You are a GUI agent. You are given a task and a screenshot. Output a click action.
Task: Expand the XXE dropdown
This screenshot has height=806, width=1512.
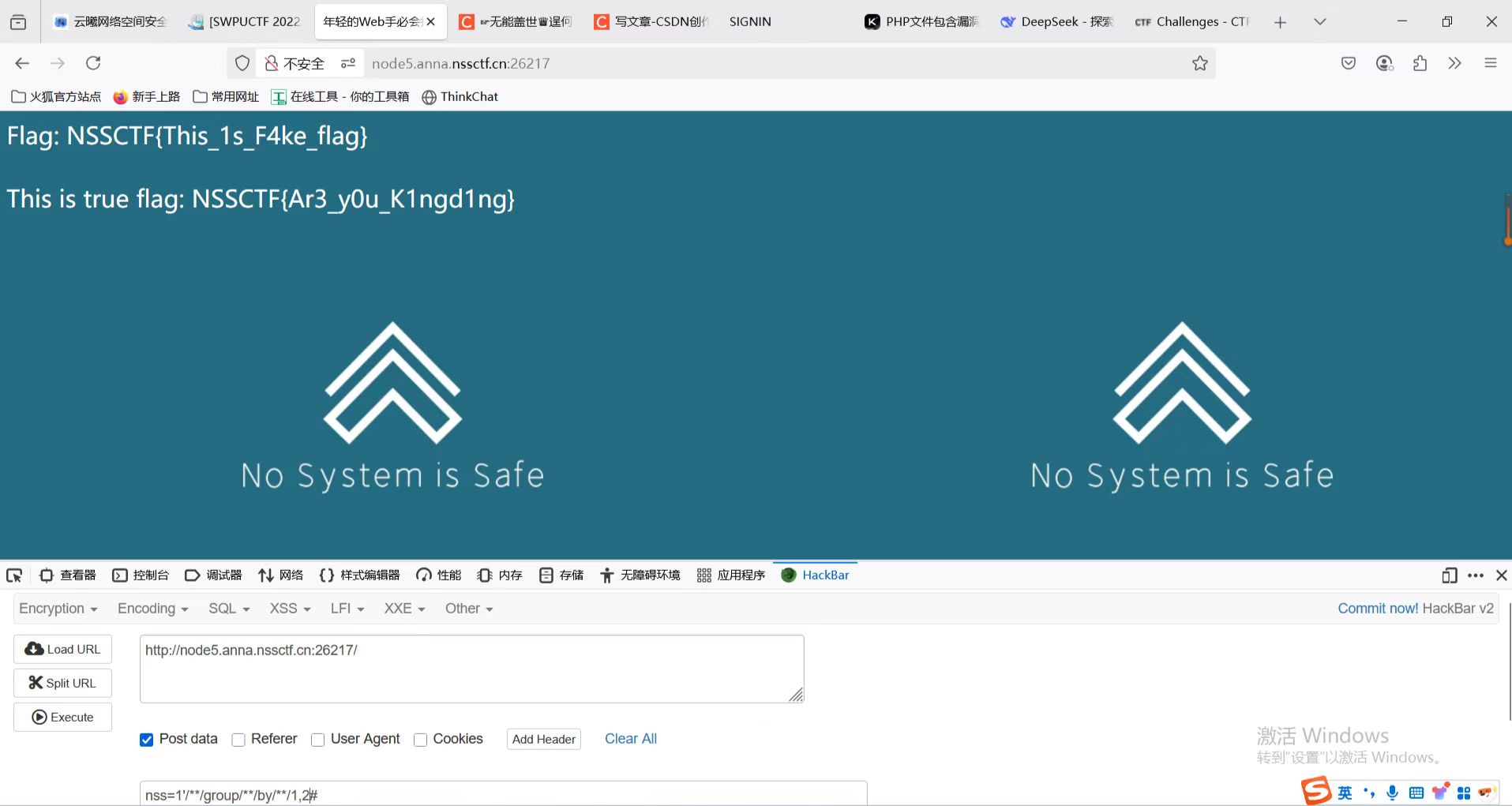pos(404,609)
